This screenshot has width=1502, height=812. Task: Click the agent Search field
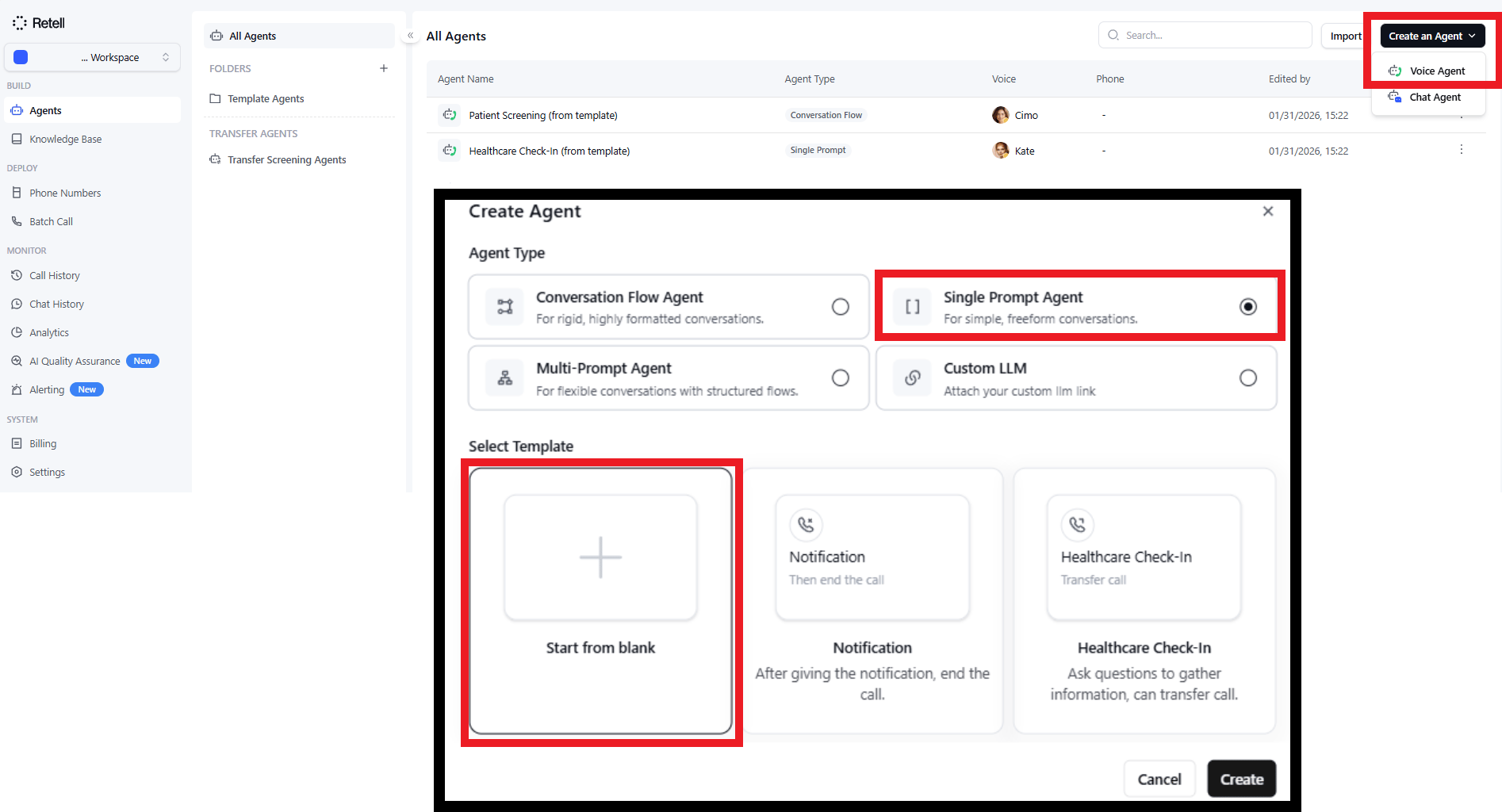(x=1205, y=35)
